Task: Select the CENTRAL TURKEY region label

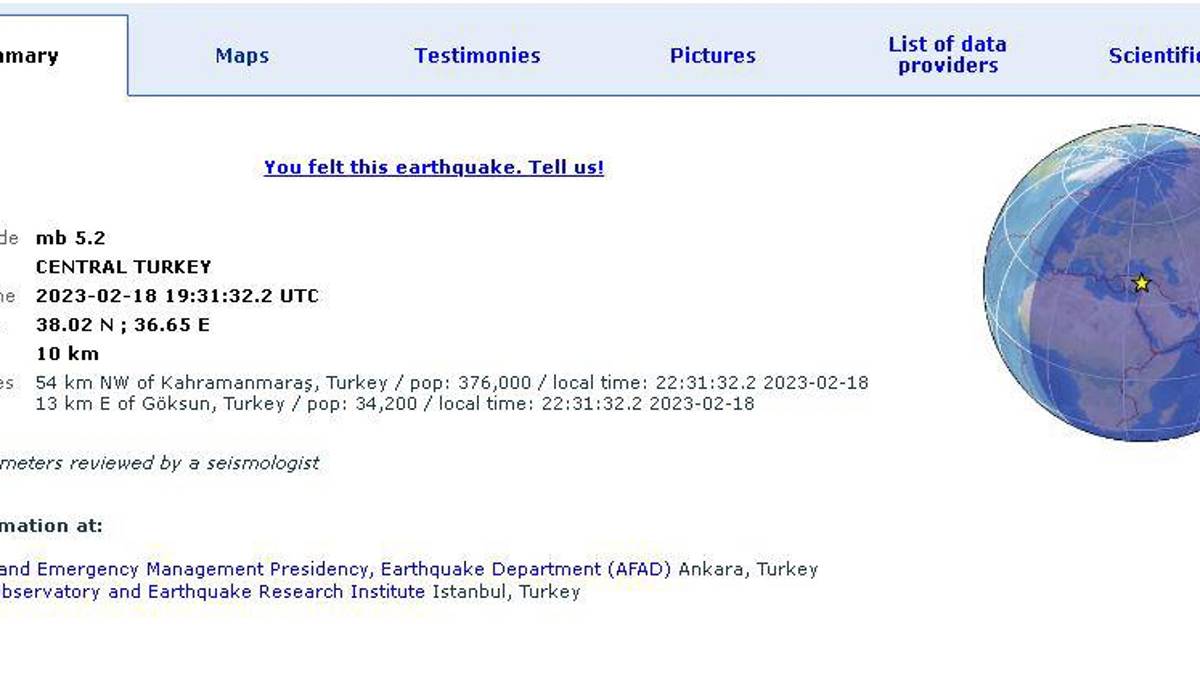Action: coord(122,267)
